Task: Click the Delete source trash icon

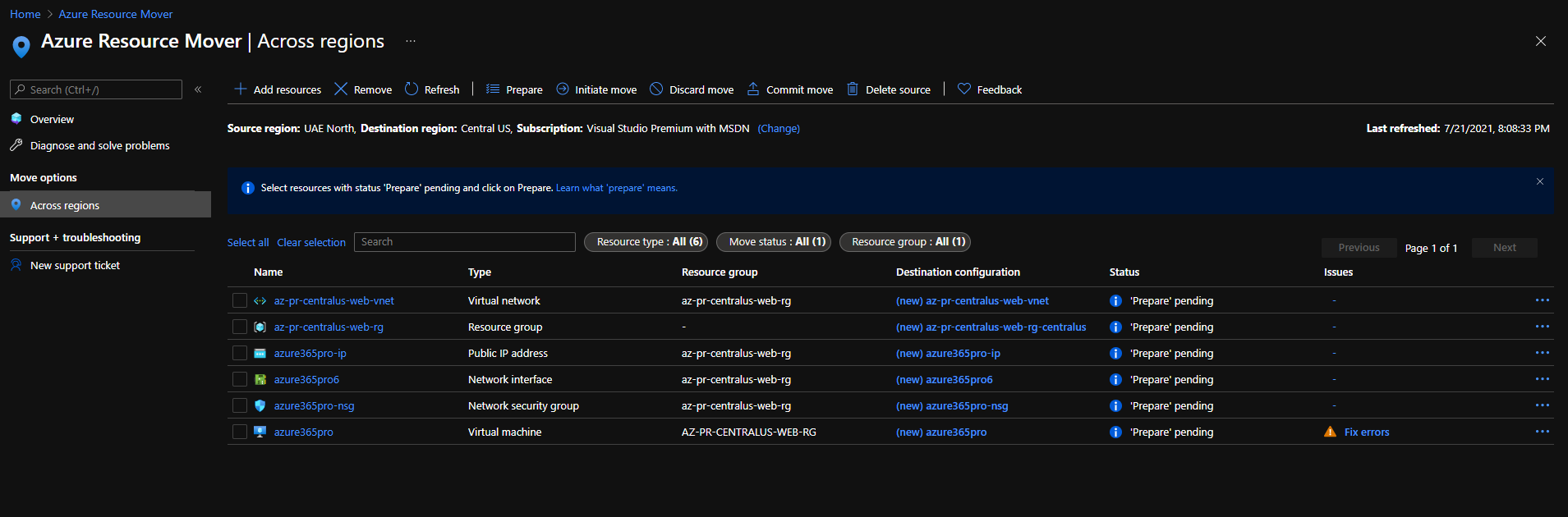Action: point(853,89)
